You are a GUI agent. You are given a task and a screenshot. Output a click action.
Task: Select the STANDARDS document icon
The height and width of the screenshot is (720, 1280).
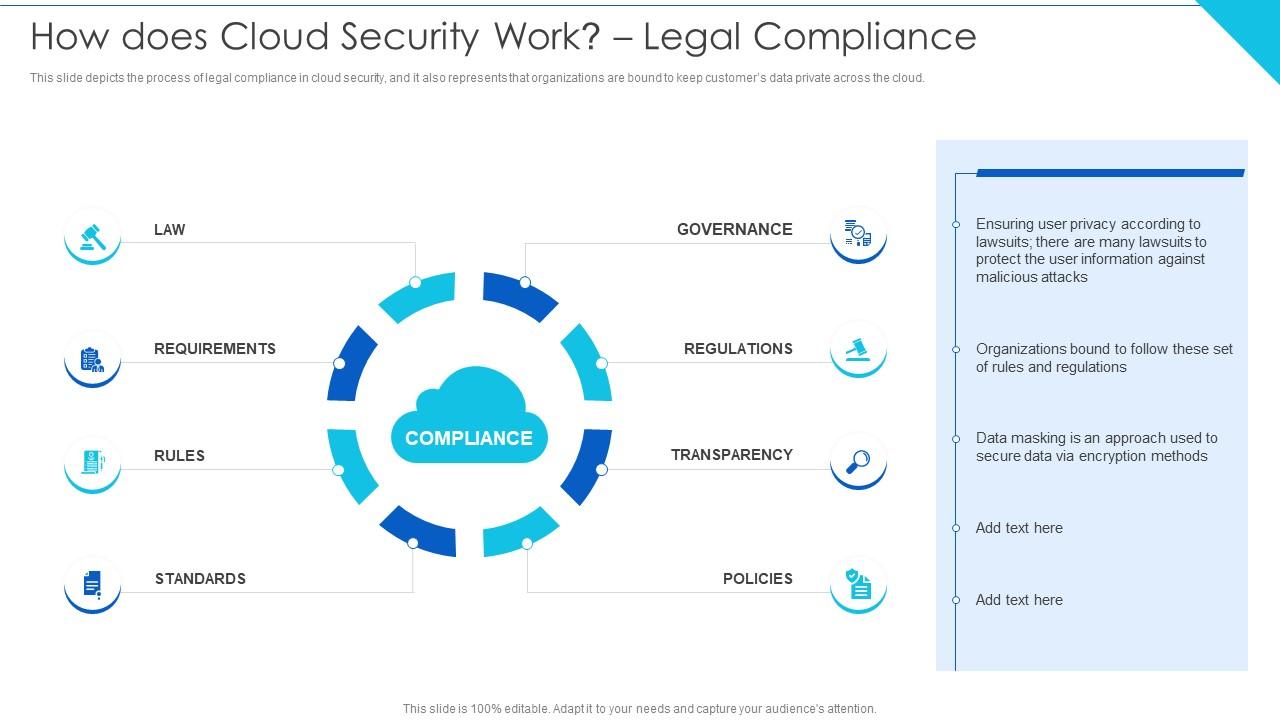pos(92,585)
